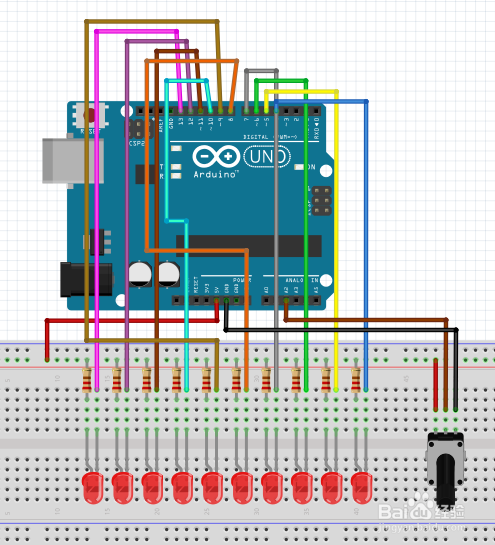
Task: Click digital pin 7 header socket
Action: [246, 111]
